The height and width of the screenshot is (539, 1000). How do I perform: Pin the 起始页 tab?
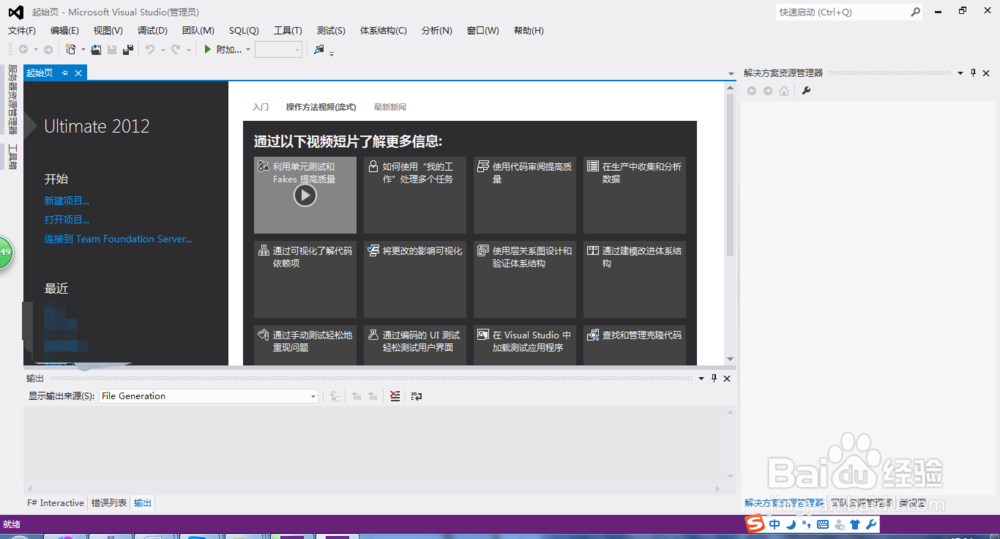(x=64, y=73)
